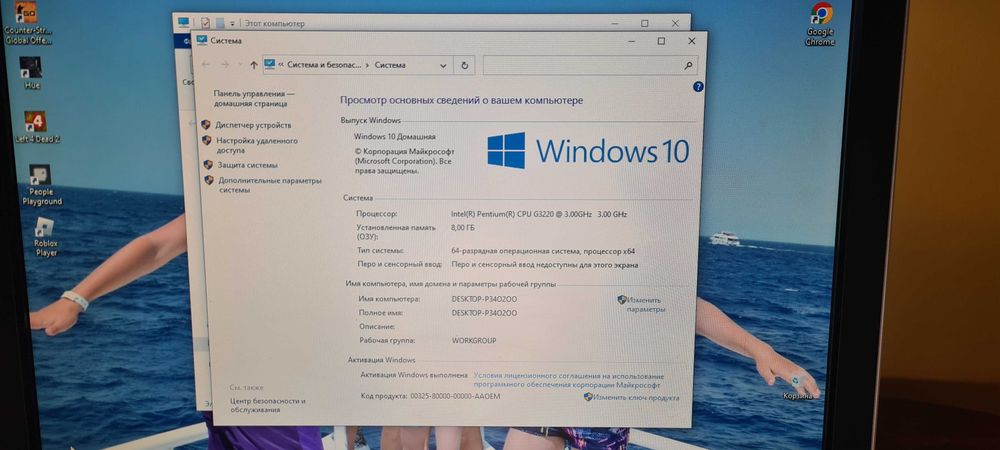Open Центр безопасности и обслуживания link
The width and height of the screenshot is (1000, 450).
click(x=267, y=405)
